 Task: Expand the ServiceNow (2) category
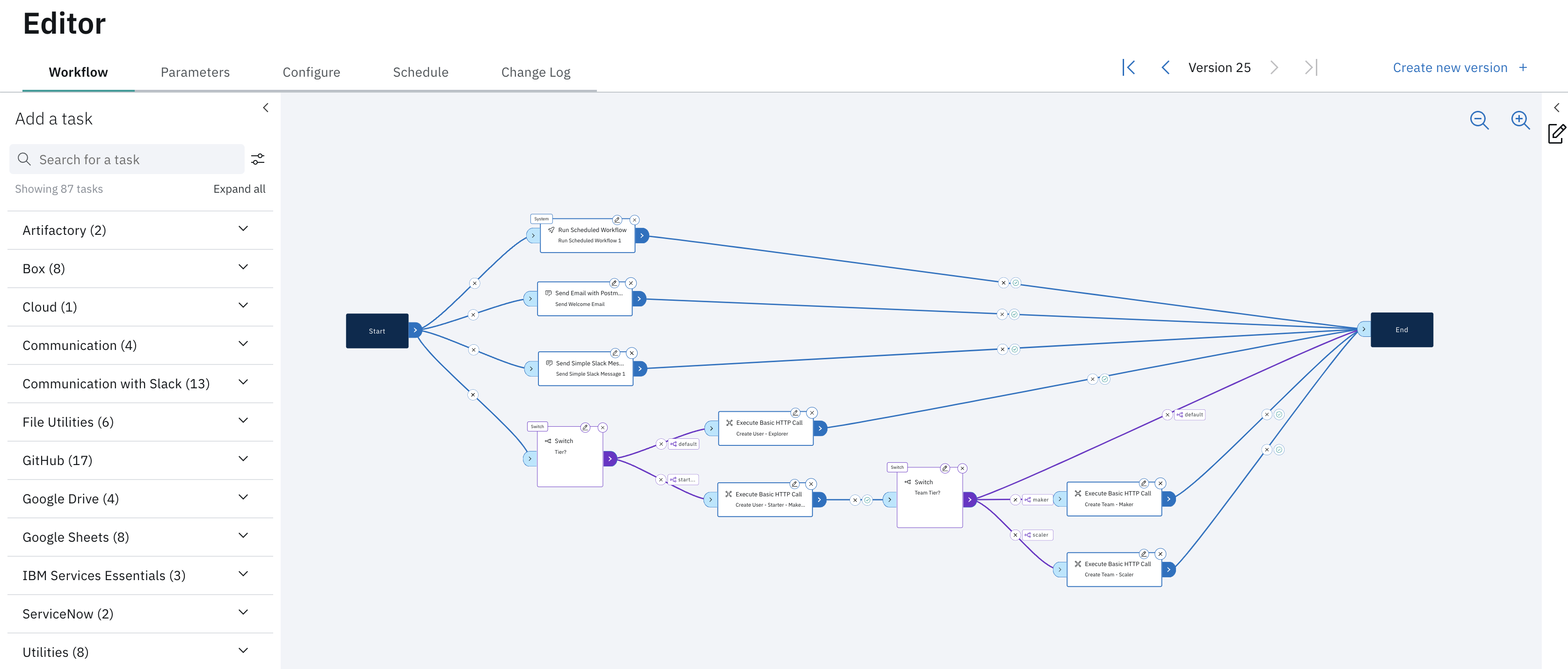(x=140, y=614)
